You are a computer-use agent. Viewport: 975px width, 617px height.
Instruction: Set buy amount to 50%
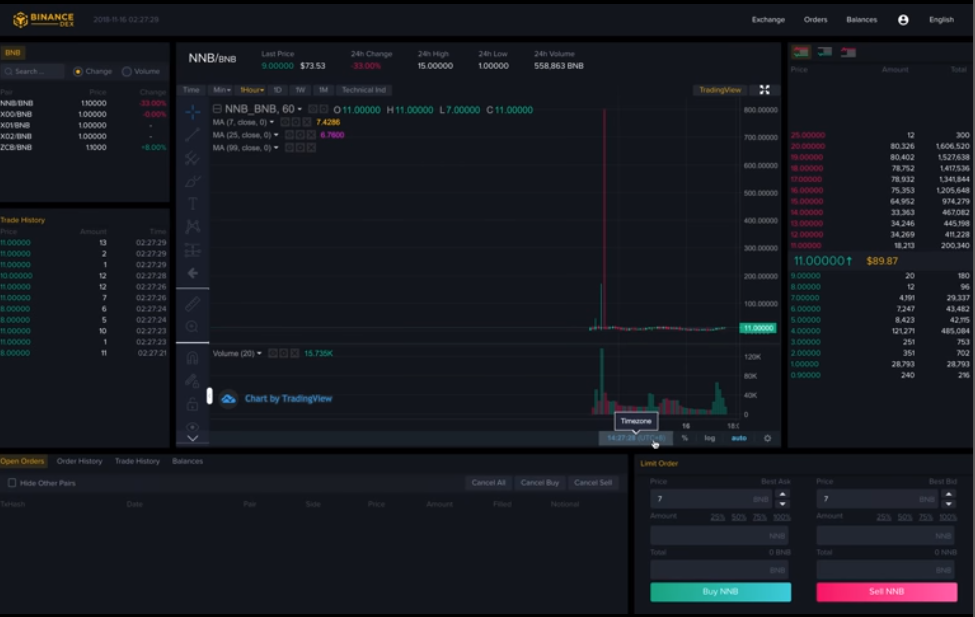point(739,517)
